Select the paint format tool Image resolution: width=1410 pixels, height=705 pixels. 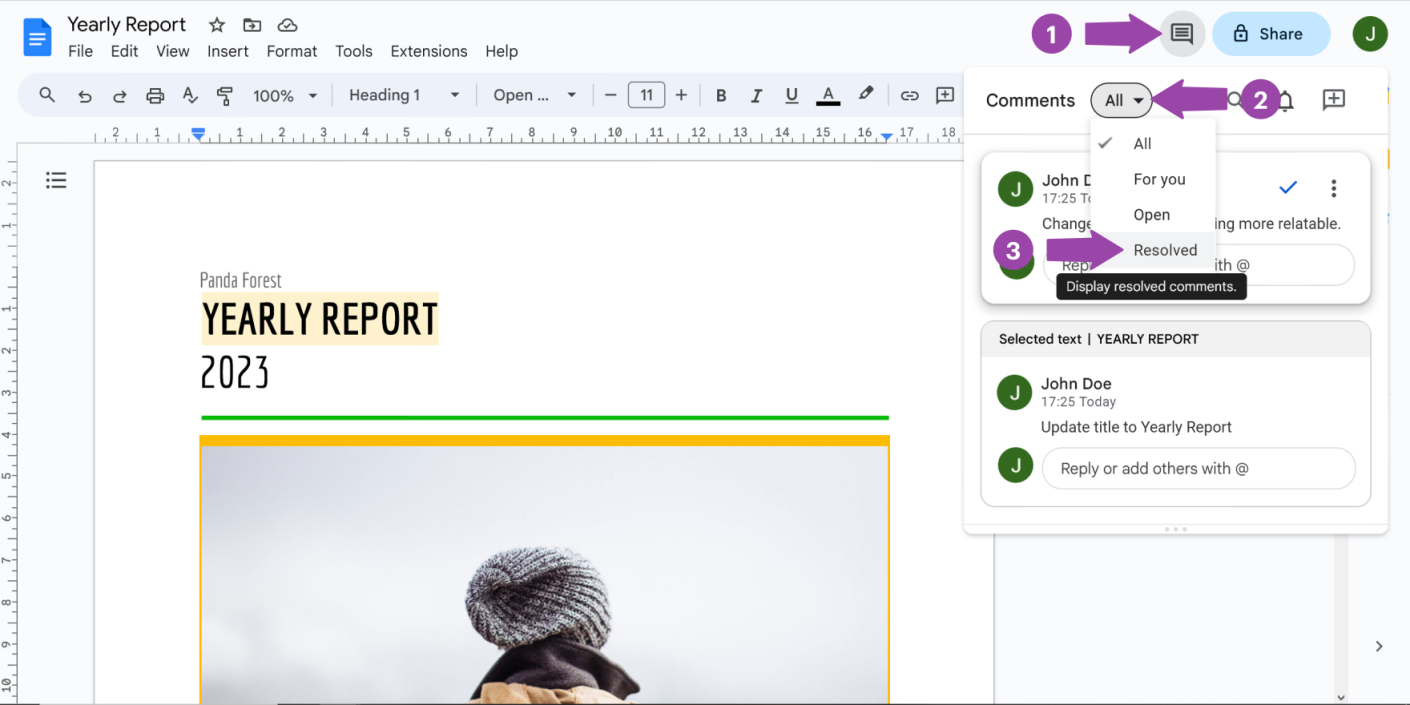224,95
